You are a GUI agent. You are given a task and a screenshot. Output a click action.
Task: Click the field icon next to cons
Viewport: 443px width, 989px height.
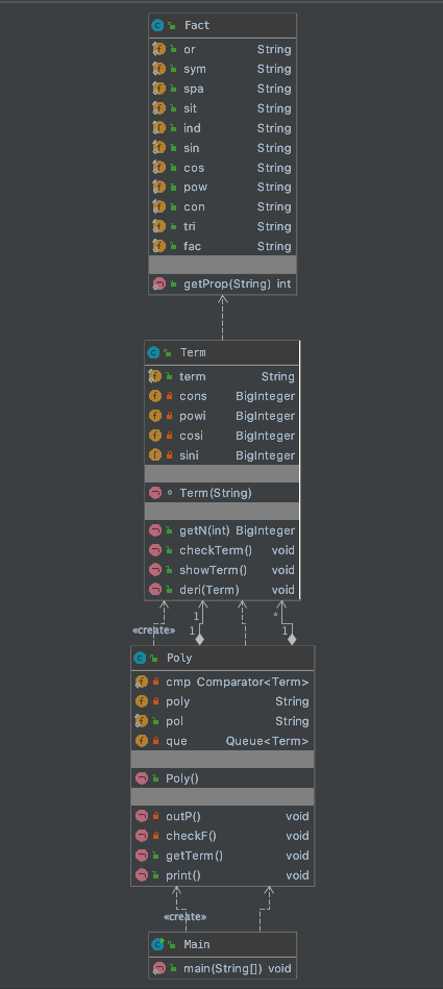pyautogui.click(x=155, y=396)
